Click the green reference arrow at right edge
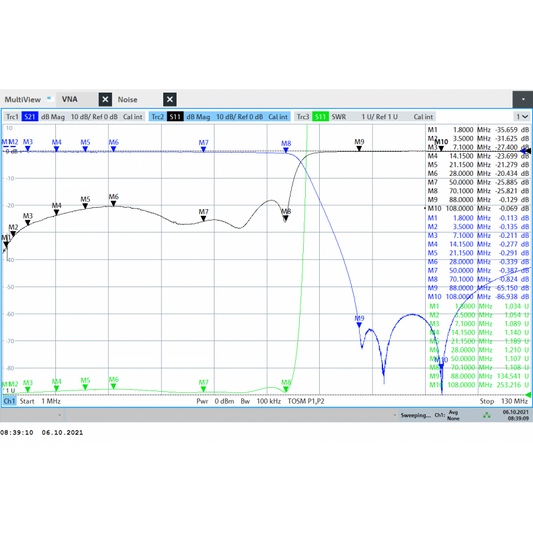Screen dimensions: 533x533 [528, 395]
